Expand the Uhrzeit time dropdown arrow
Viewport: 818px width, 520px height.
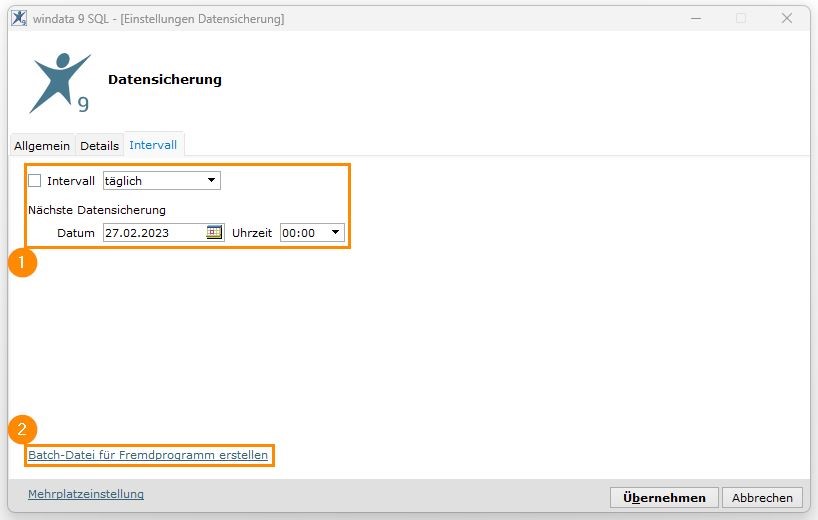click(x=335, y=232)
